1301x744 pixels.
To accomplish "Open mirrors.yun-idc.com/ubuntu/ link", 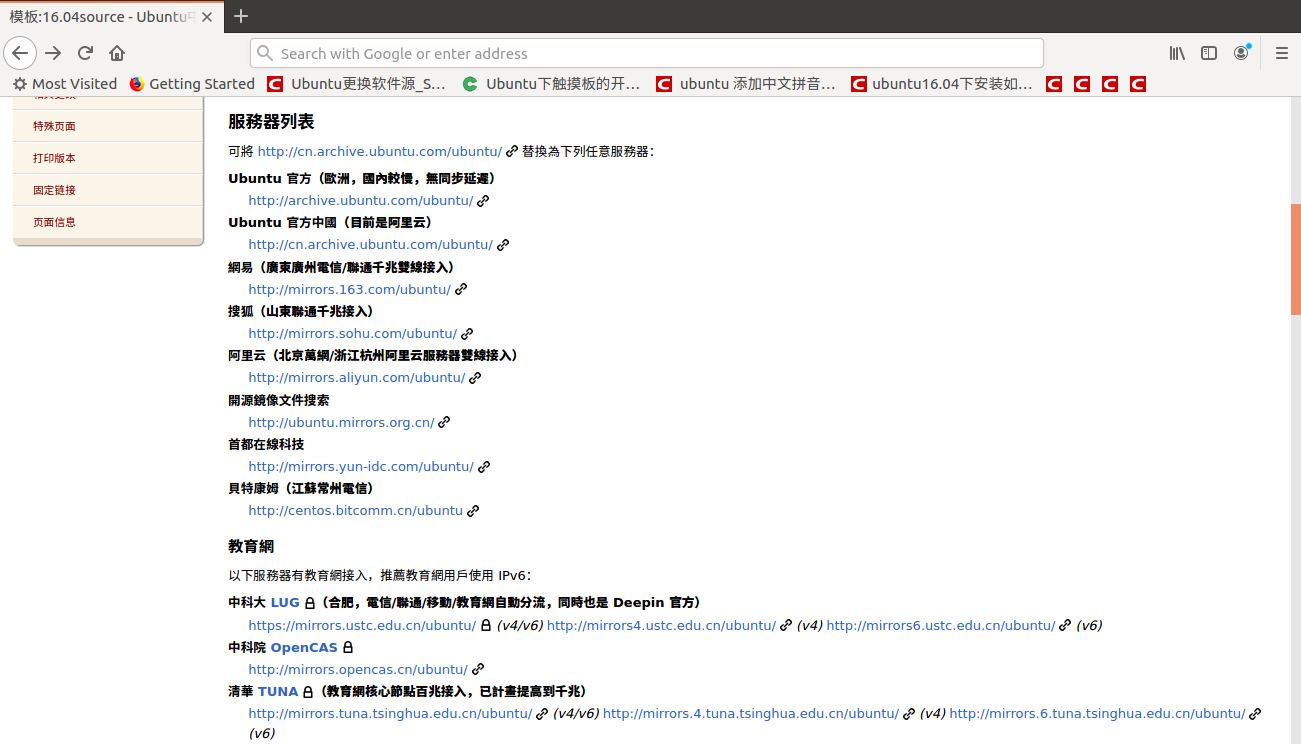I will point(361,466).
